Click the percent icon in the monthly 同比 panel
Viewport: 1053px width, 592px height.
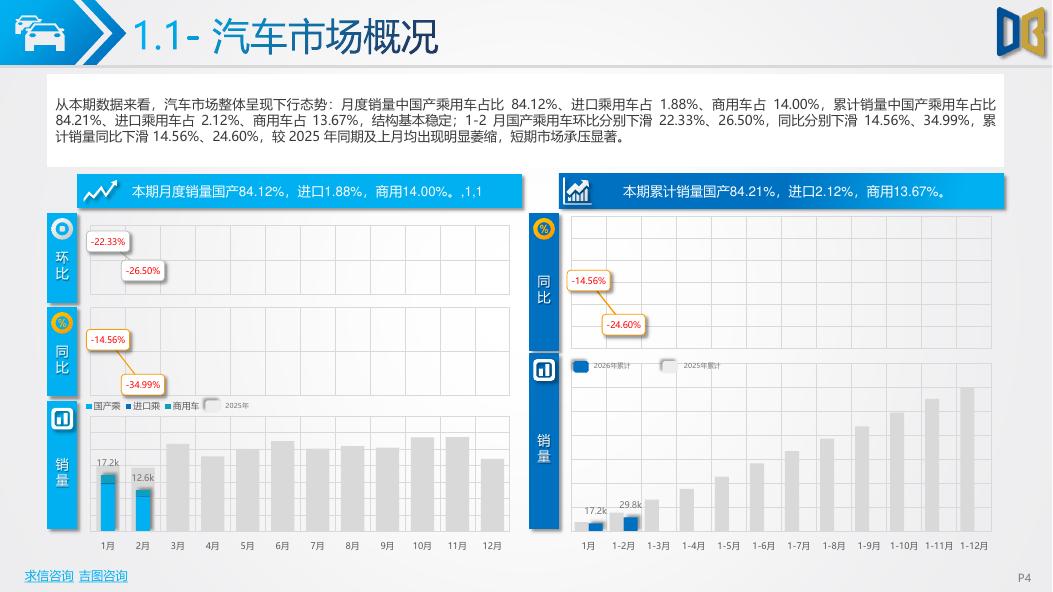coord(62,323)
